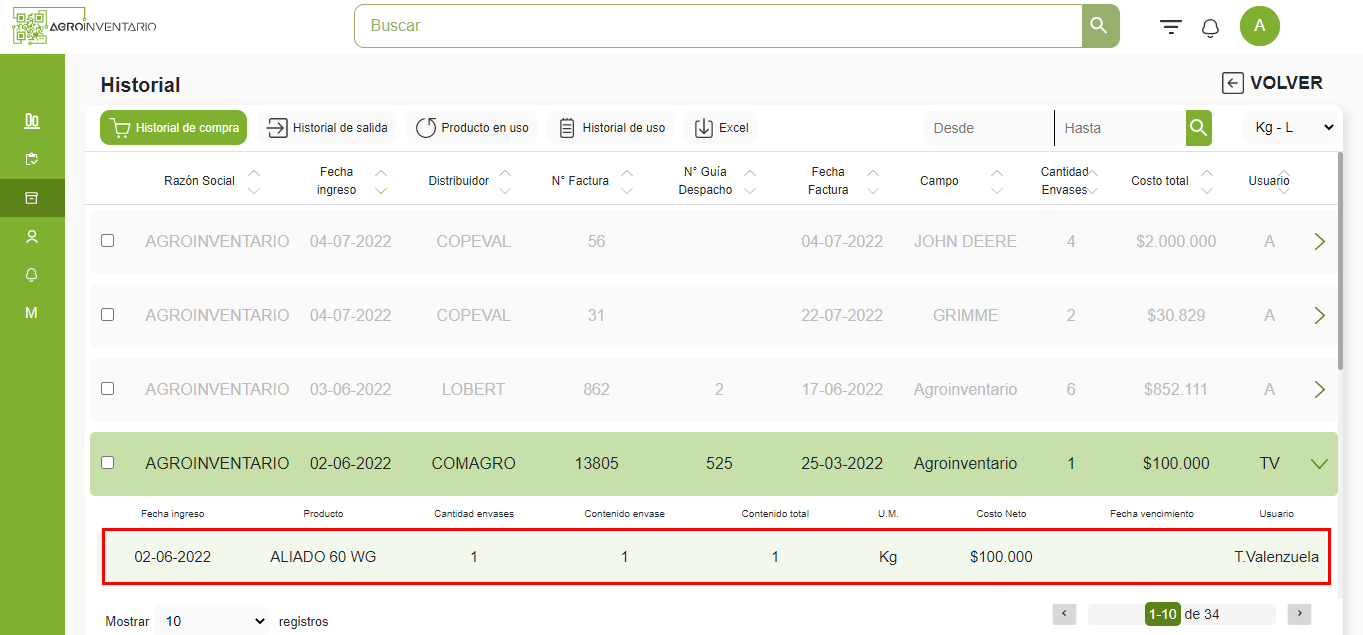Viewport: 1363px width, 635px height.
Task: Switch to Producto en uso tab
Action: pyautogui.click(x=472, y=128)
